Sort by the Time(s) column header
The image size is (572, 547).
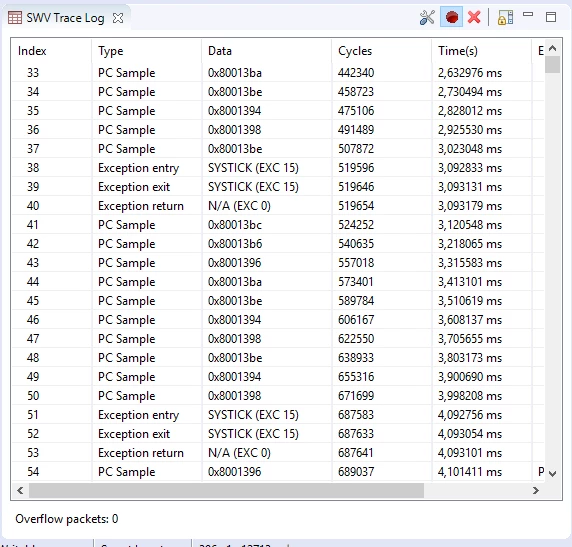458,51
